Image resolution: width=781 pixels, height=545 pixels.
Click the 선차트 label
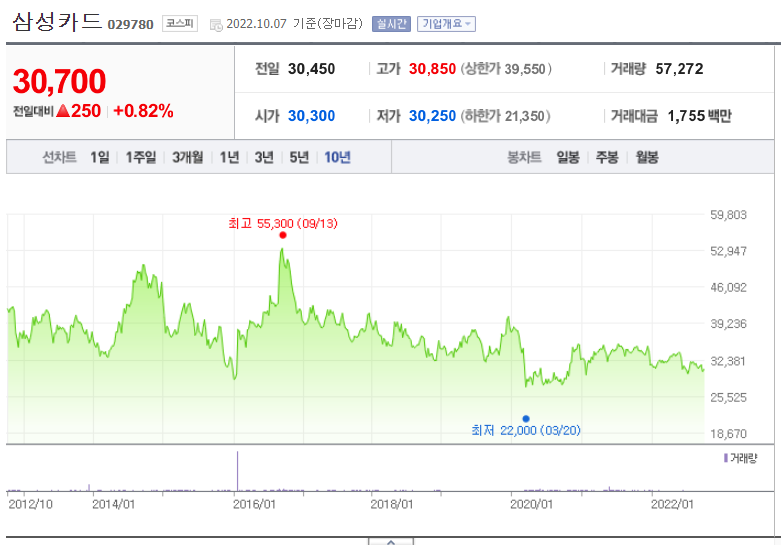pos(59,157)
